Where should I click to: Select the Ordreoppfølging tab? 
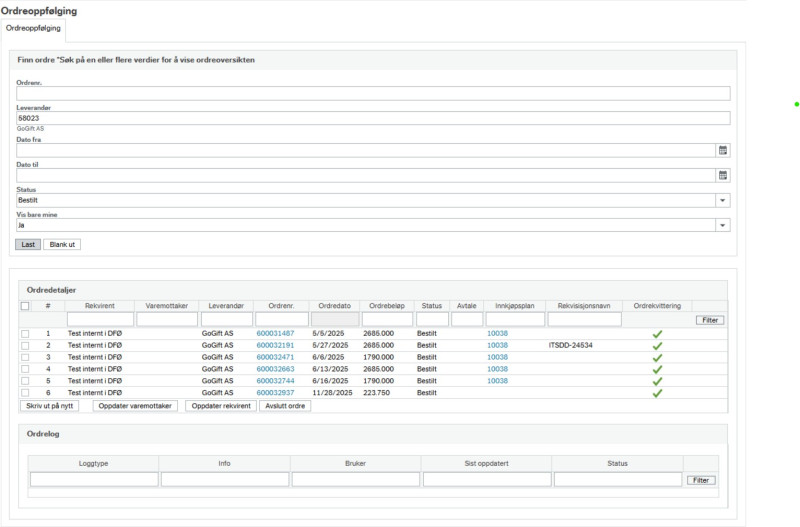[x=33, y=28]
